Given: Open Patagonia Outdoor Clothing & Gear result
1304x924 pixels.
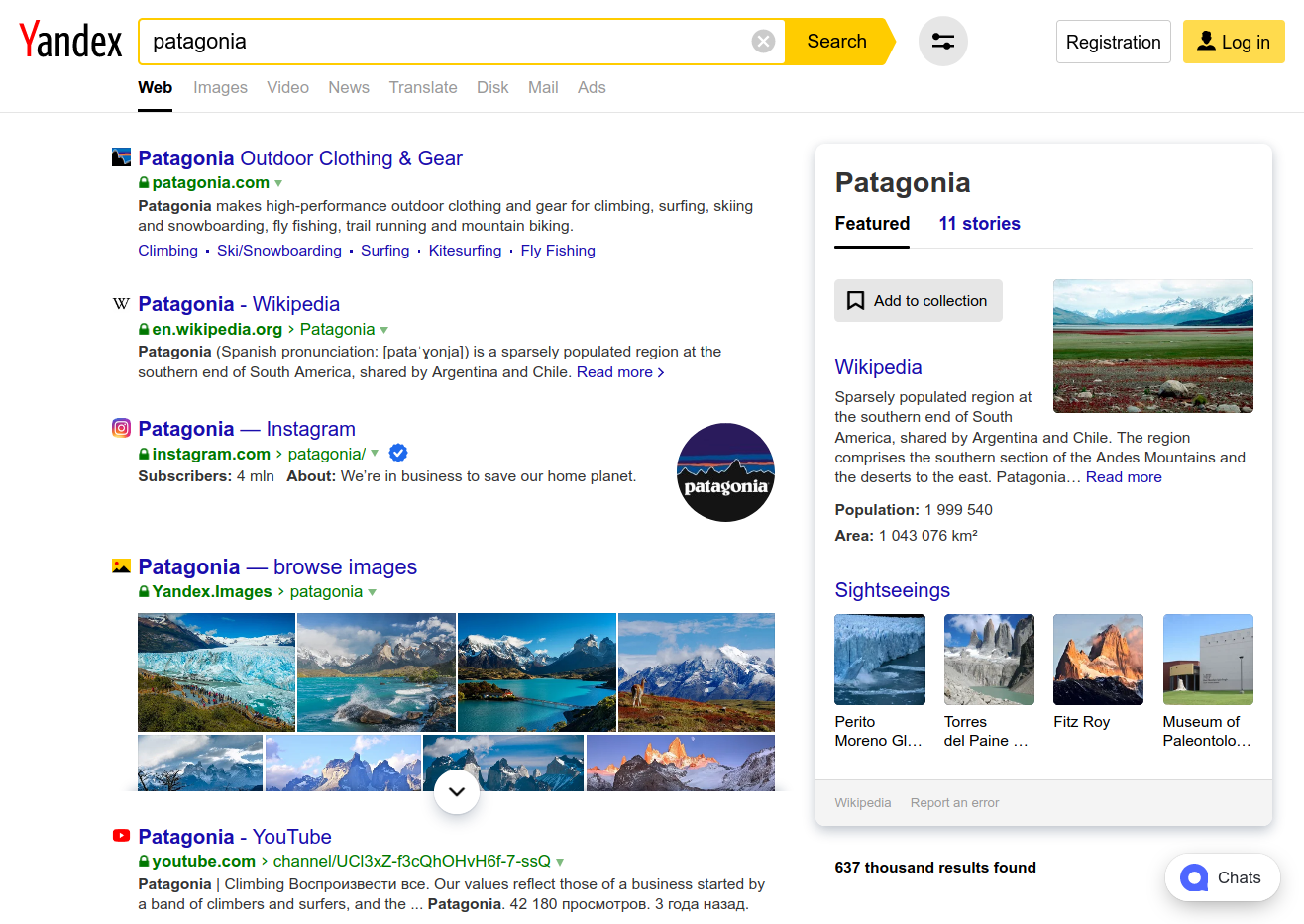Looking at the screenshot, I should tap(300, 158).
